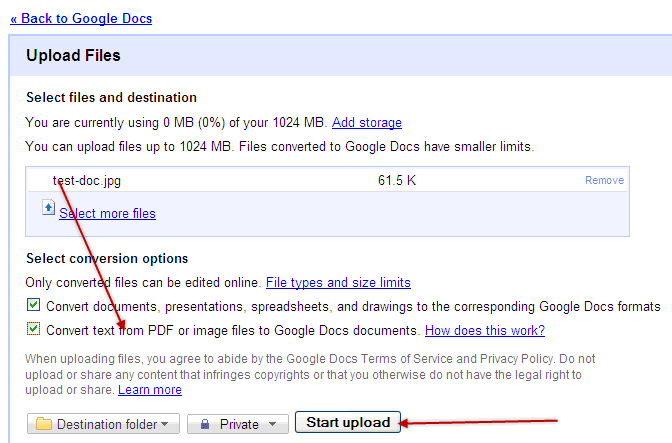
Task: Remove test-doc.jpg from upload list
Action: 604,180
